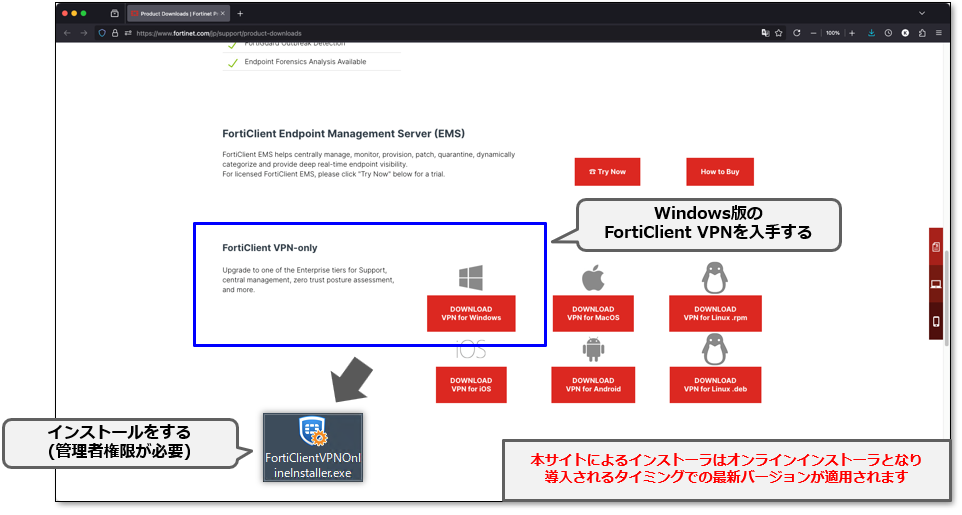
Task: Click the Android robot icon
Action: 593,349
